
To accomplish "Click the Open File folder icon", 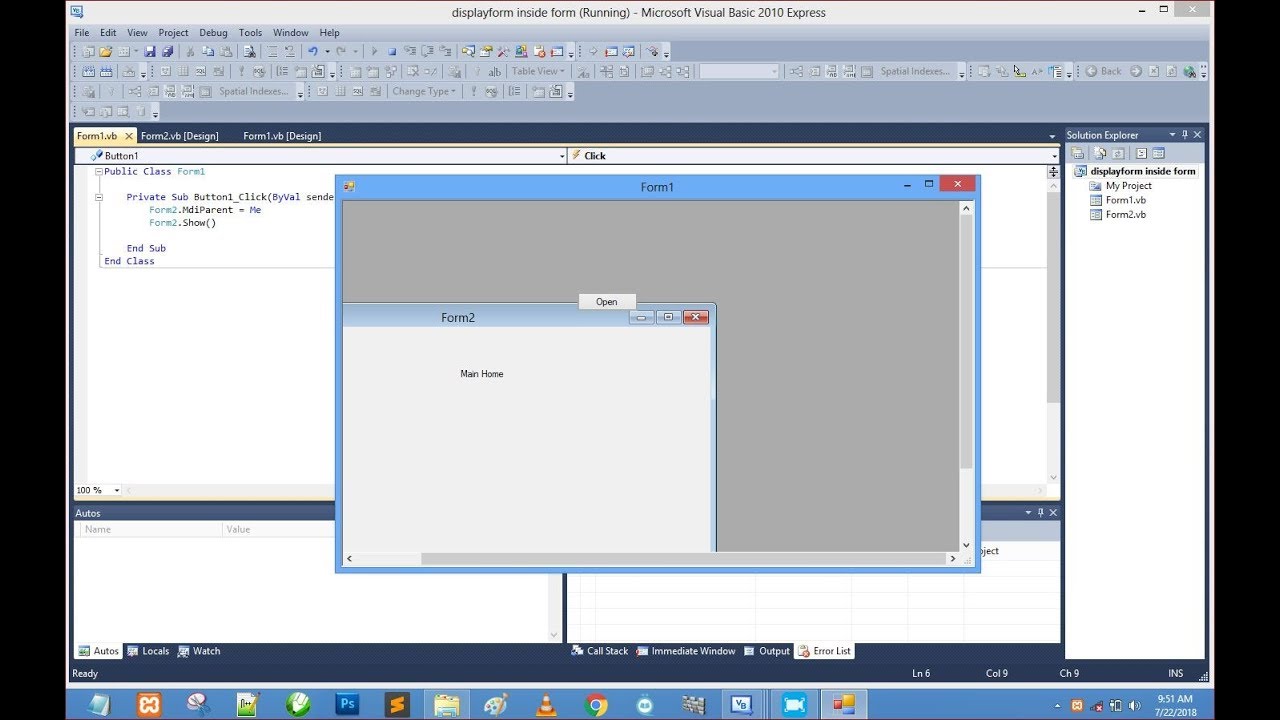I will 106,51.
